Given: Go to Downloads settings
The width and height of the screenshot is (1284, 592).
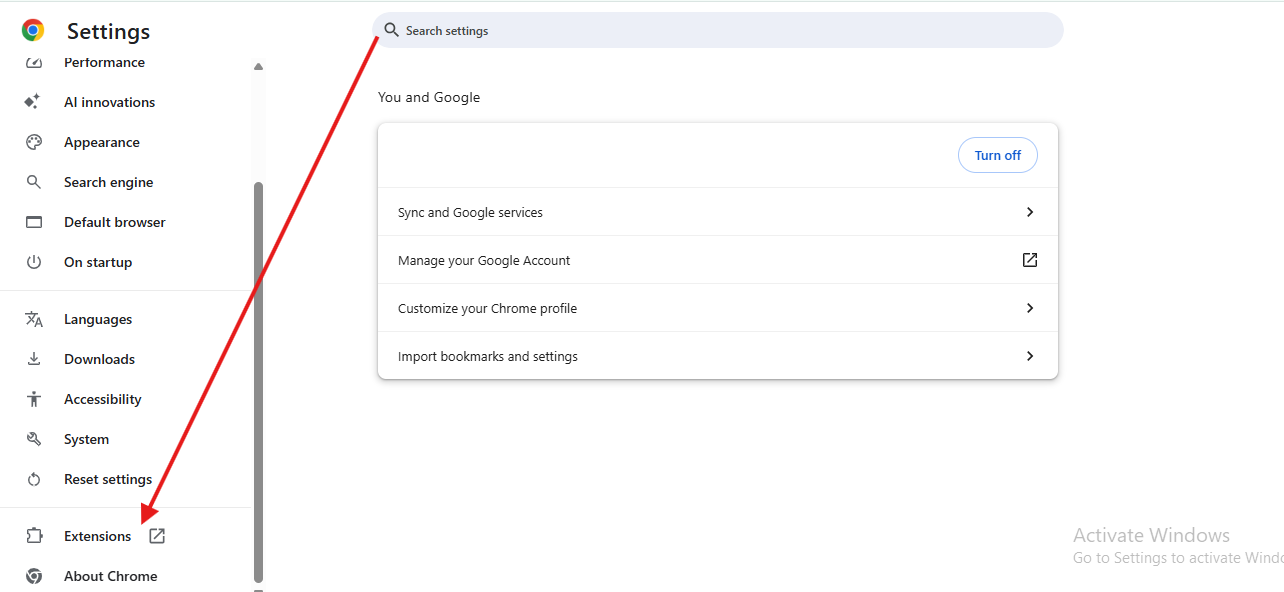Looking at the screenshot, I should click(x=99, y=359).
